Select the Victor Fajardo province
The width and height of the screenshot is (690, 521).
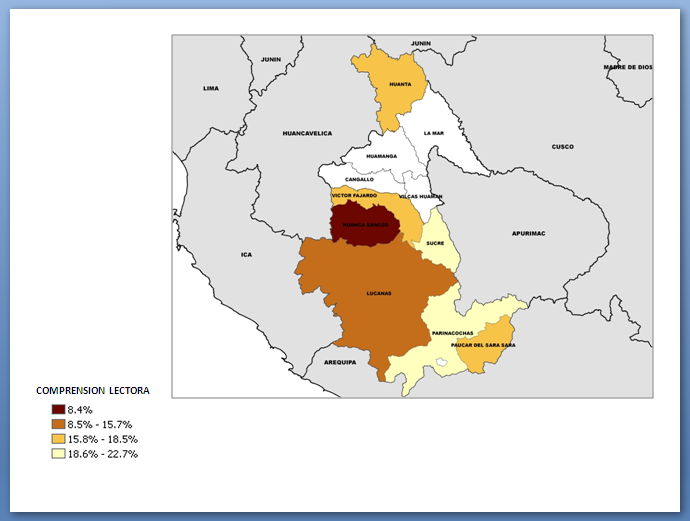click(x=354, y=195)
